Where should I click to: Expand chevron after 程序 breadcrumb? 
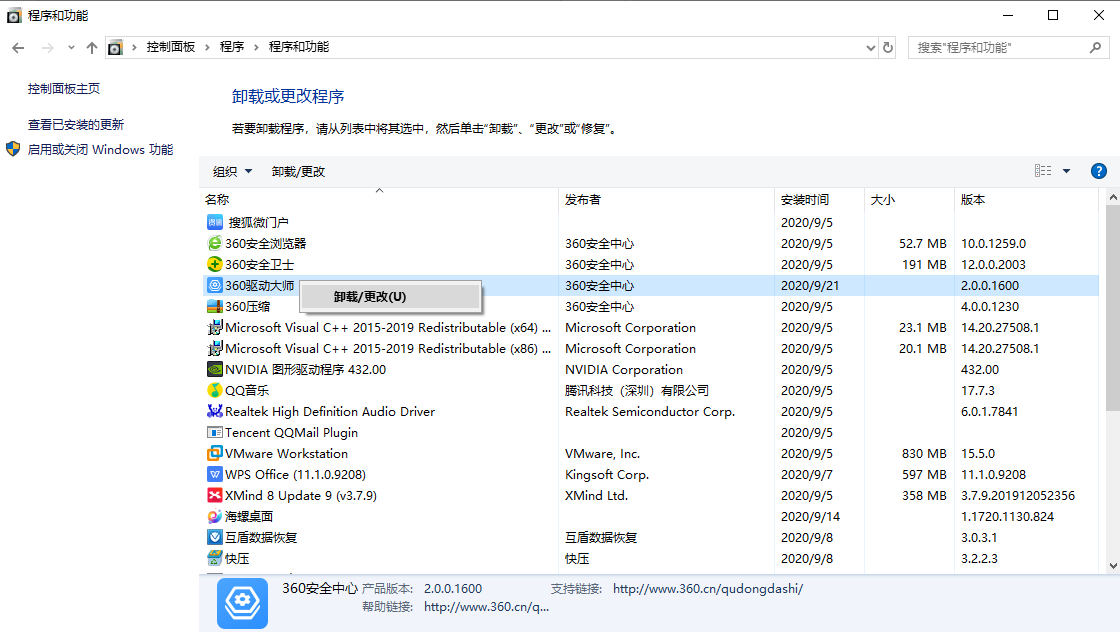[256, 47]
